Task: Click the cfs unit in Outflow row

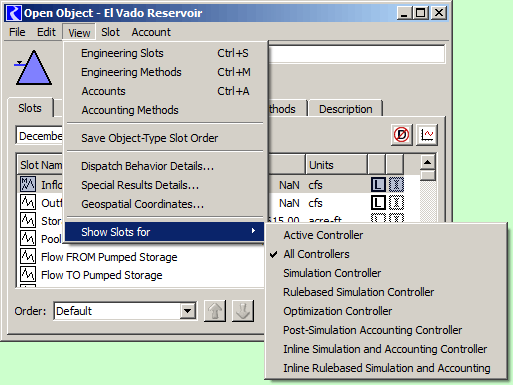Action: tap(315, 203)
